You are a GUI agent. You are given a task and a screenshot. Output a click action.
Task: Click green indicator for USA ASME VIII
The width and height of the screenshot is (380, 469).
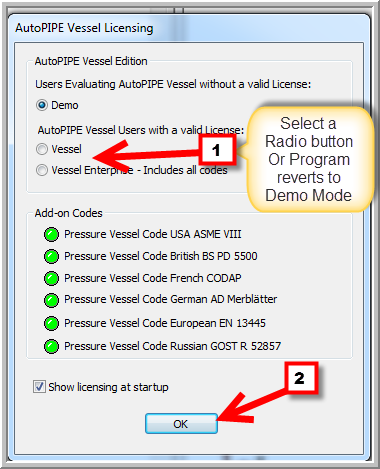point(51,234)
